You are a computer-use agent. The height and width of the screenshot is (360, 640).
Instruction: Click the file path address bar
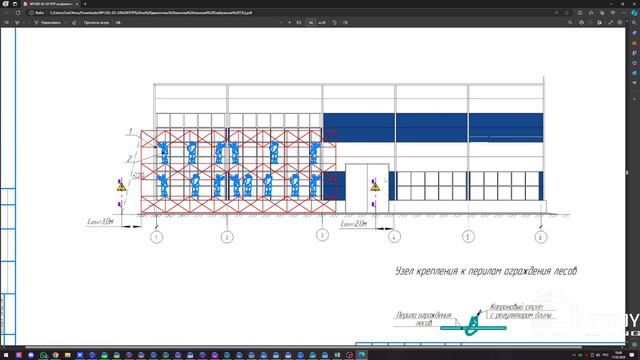click(x=286, y=13)
